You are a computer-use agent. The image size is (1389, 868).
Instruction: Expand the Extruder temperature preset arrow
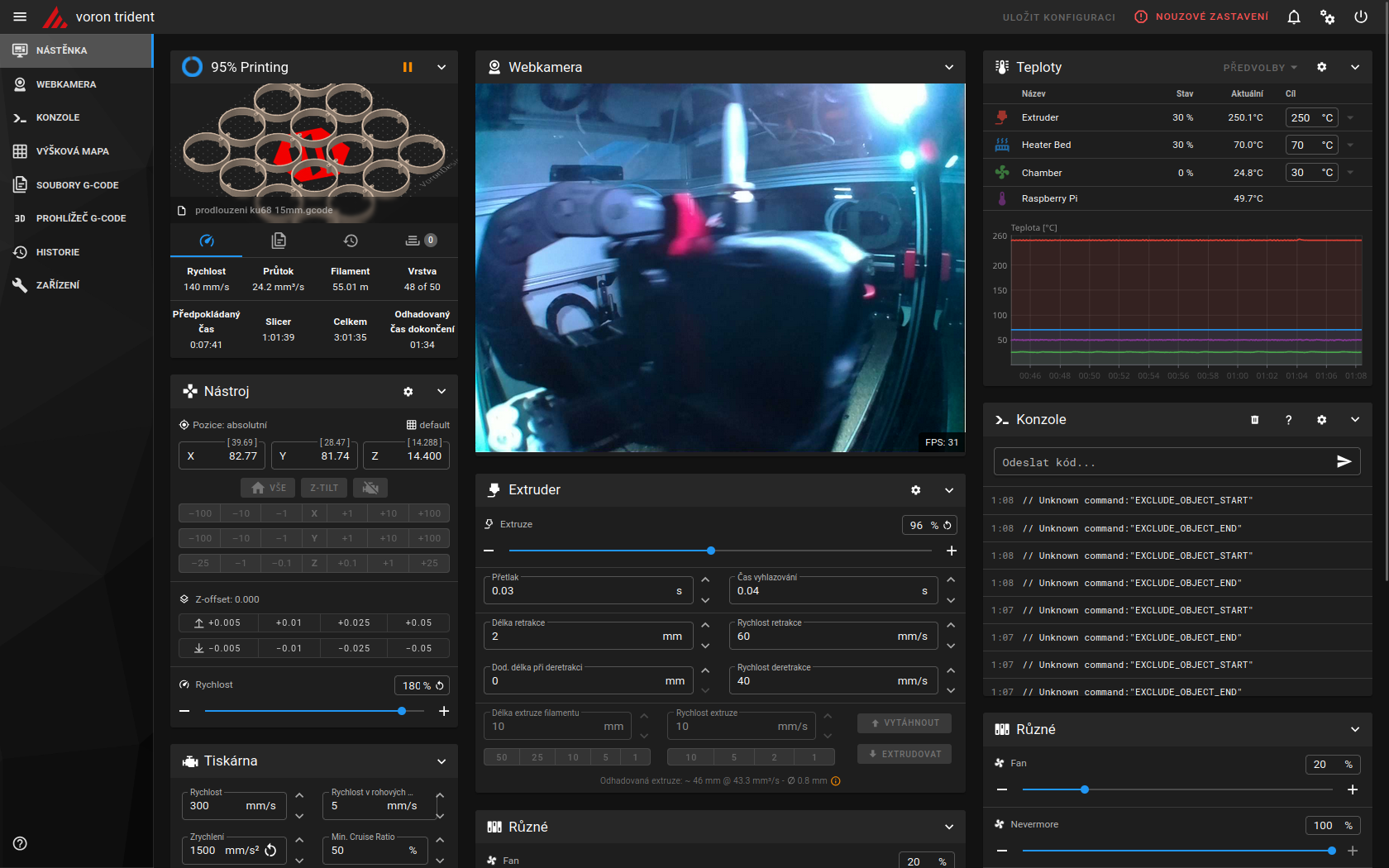pos(1350,118)
